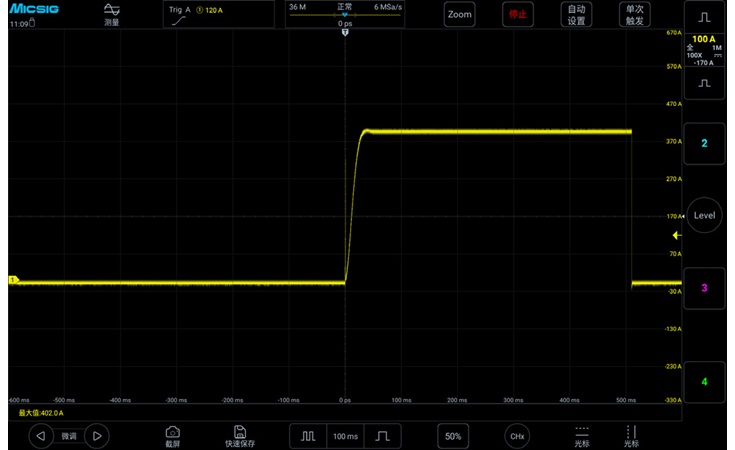Toggle channel 2 on
This screenshot has width=735, height=450.
[704, 144]
